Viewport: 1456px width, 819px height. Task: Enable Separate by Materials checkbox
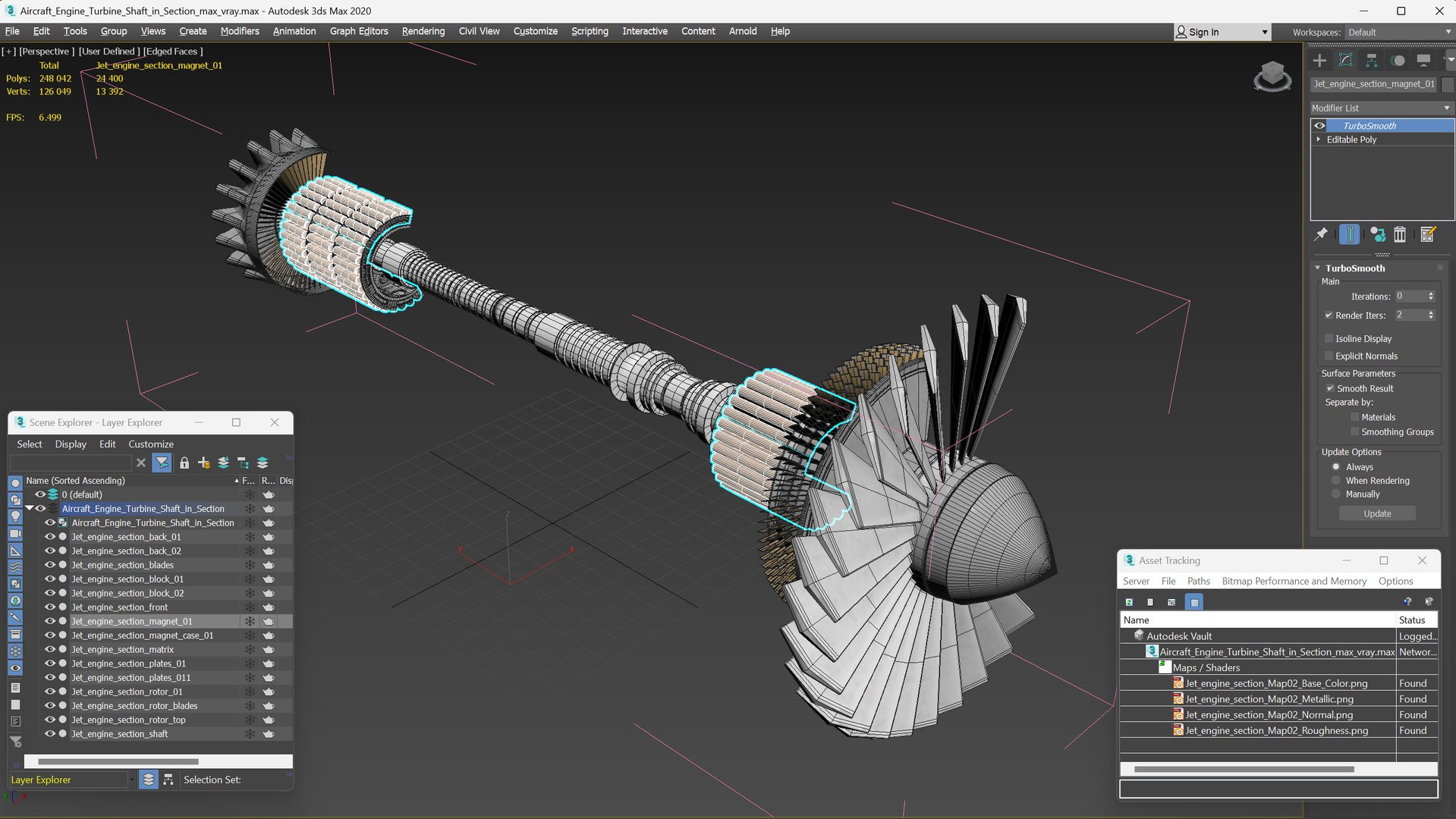1354,417
